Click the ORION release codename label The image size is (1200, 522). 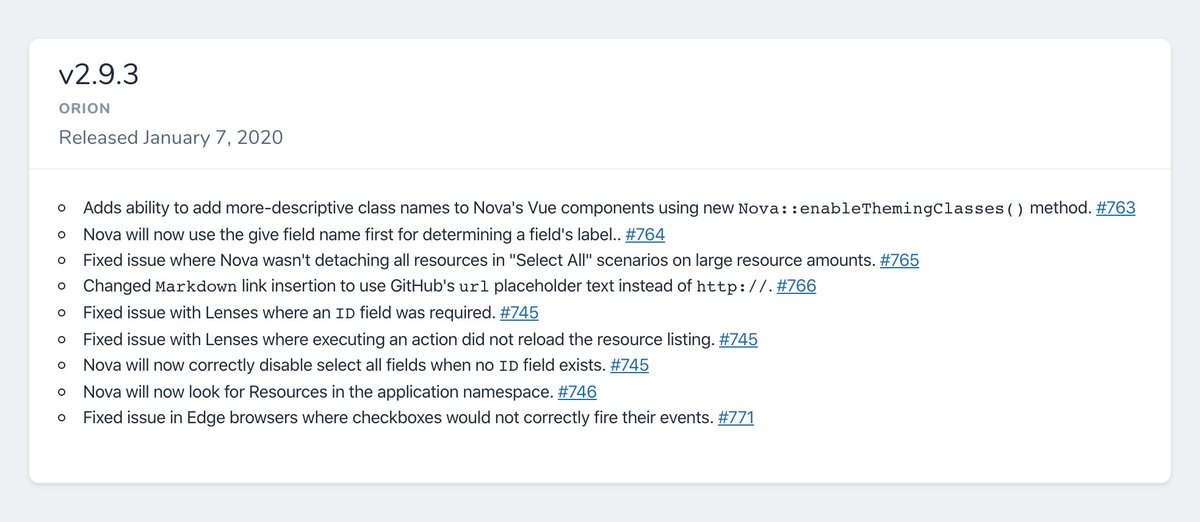[85, 108]
